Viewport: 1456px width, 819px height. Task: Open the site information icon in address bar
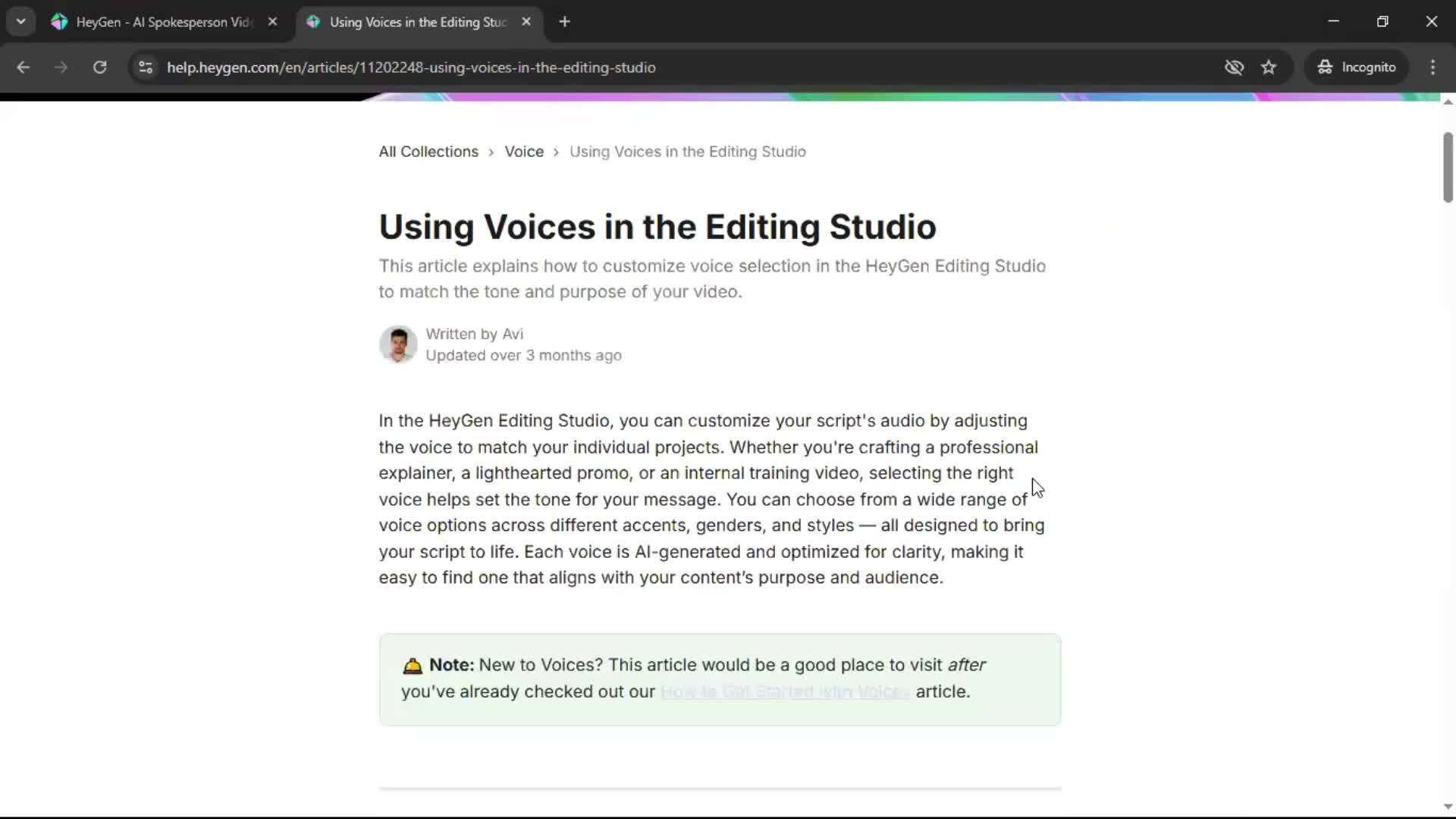tap(146, 67)
